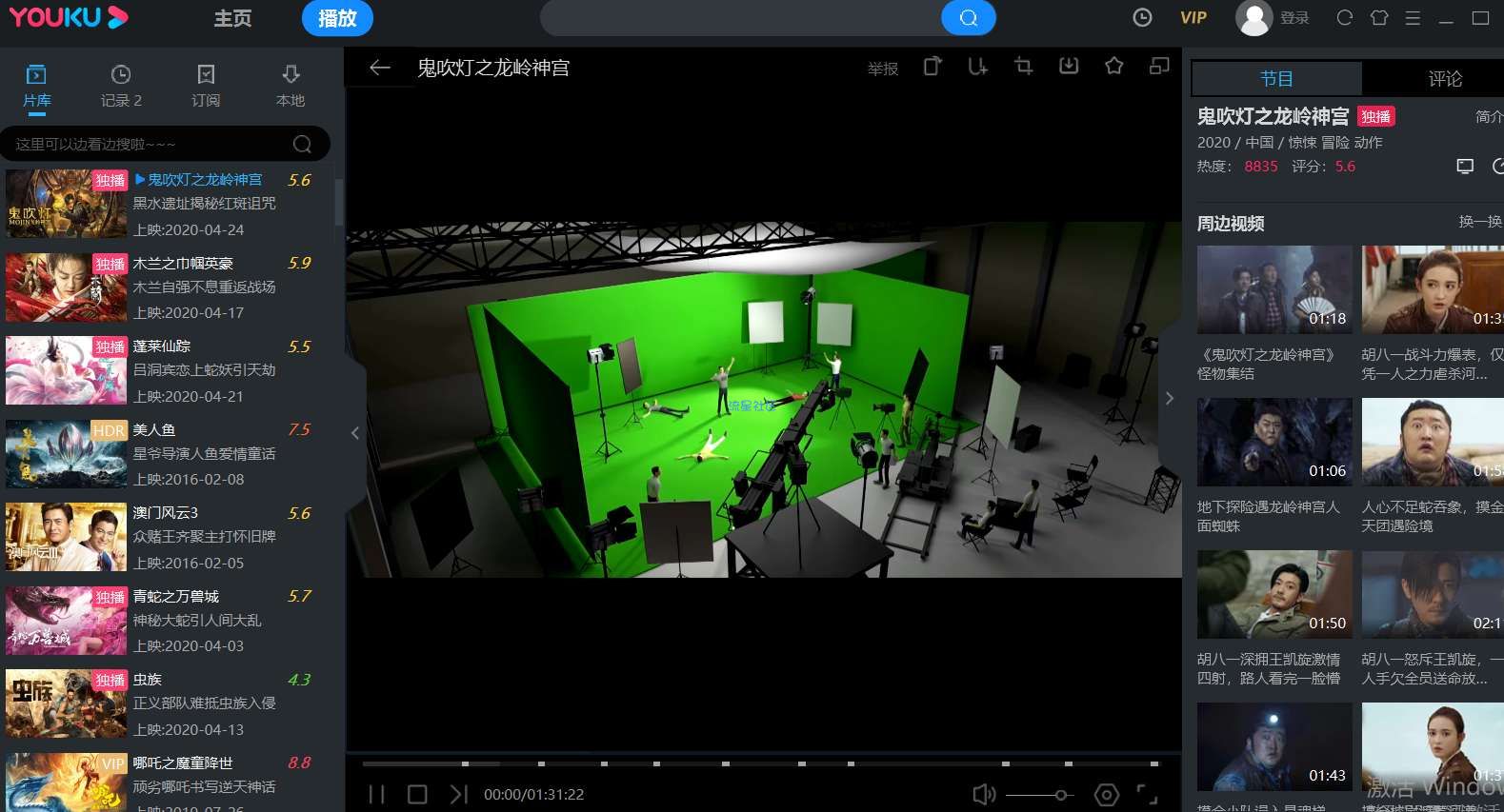Image resolution: width=1504 pixels, height=812 pixels.
Task: Toggle fullscreen mode
Action: (x=1148, y=794)
